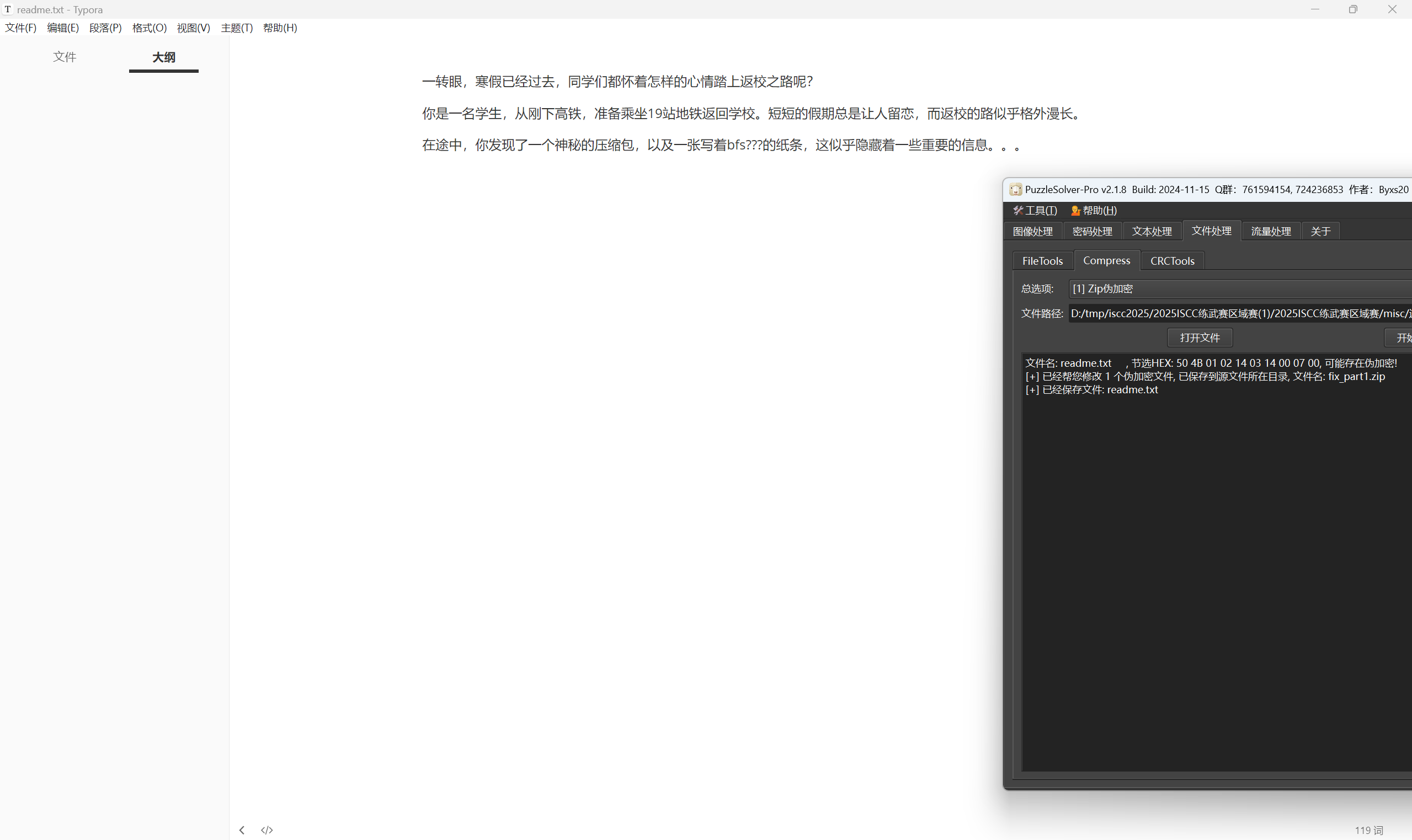Select the 大纲 outline tab
The height and width of the screenshot is (840, 1412).
[164, 57]
